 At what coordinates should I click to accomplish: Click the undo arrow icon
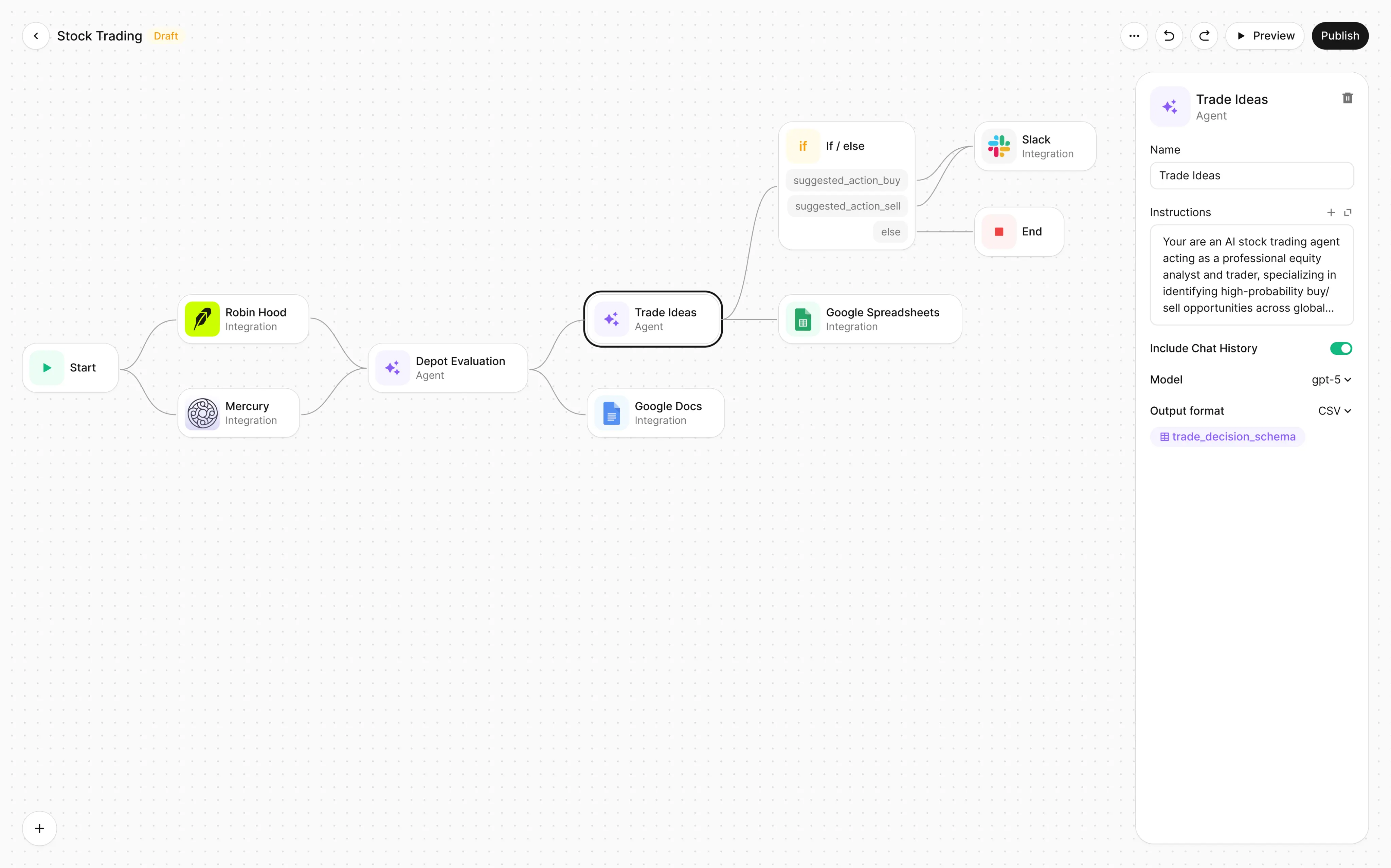[x=1169, y=36]
